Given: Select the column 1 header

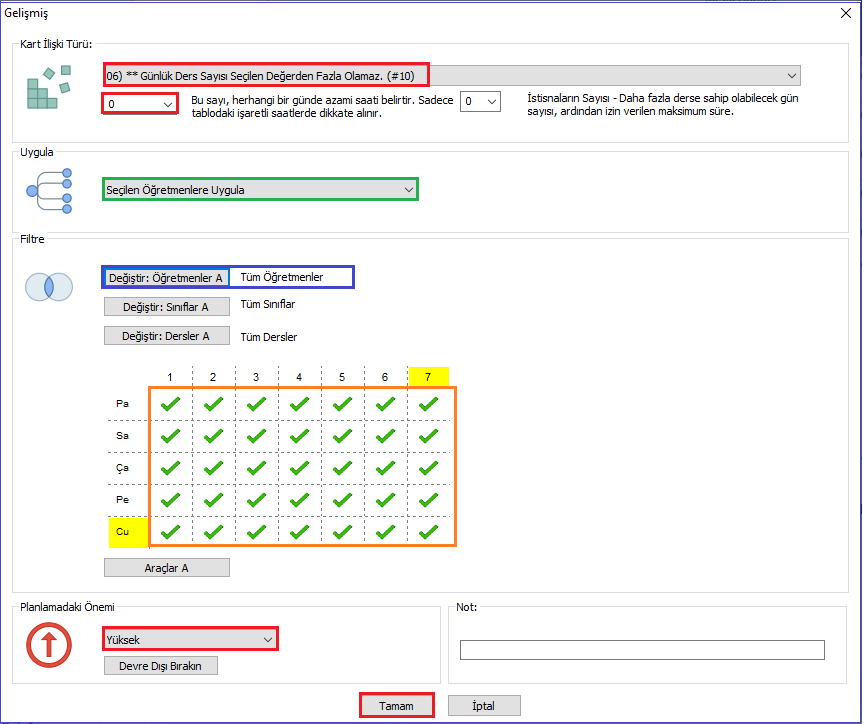Looking at the screenshot, I should point(170,377).
